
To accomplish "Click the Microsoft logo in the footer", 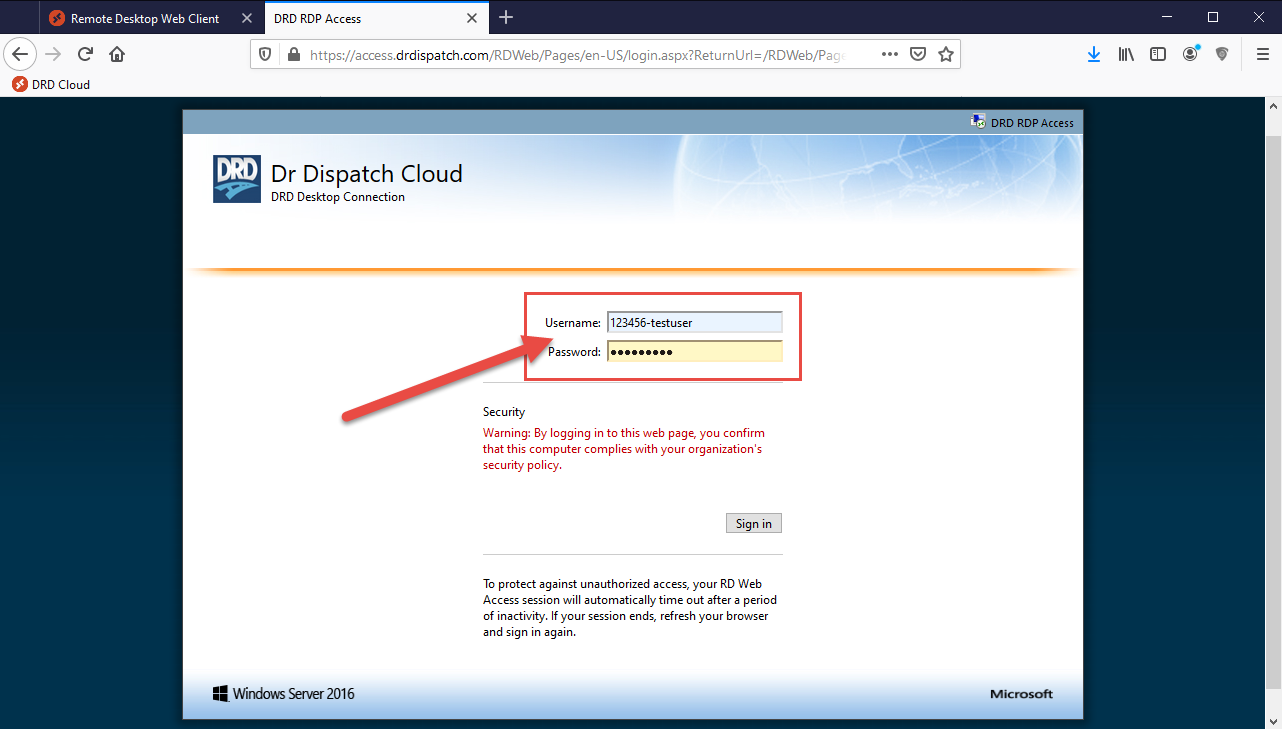I will (x=1021, y=694).
